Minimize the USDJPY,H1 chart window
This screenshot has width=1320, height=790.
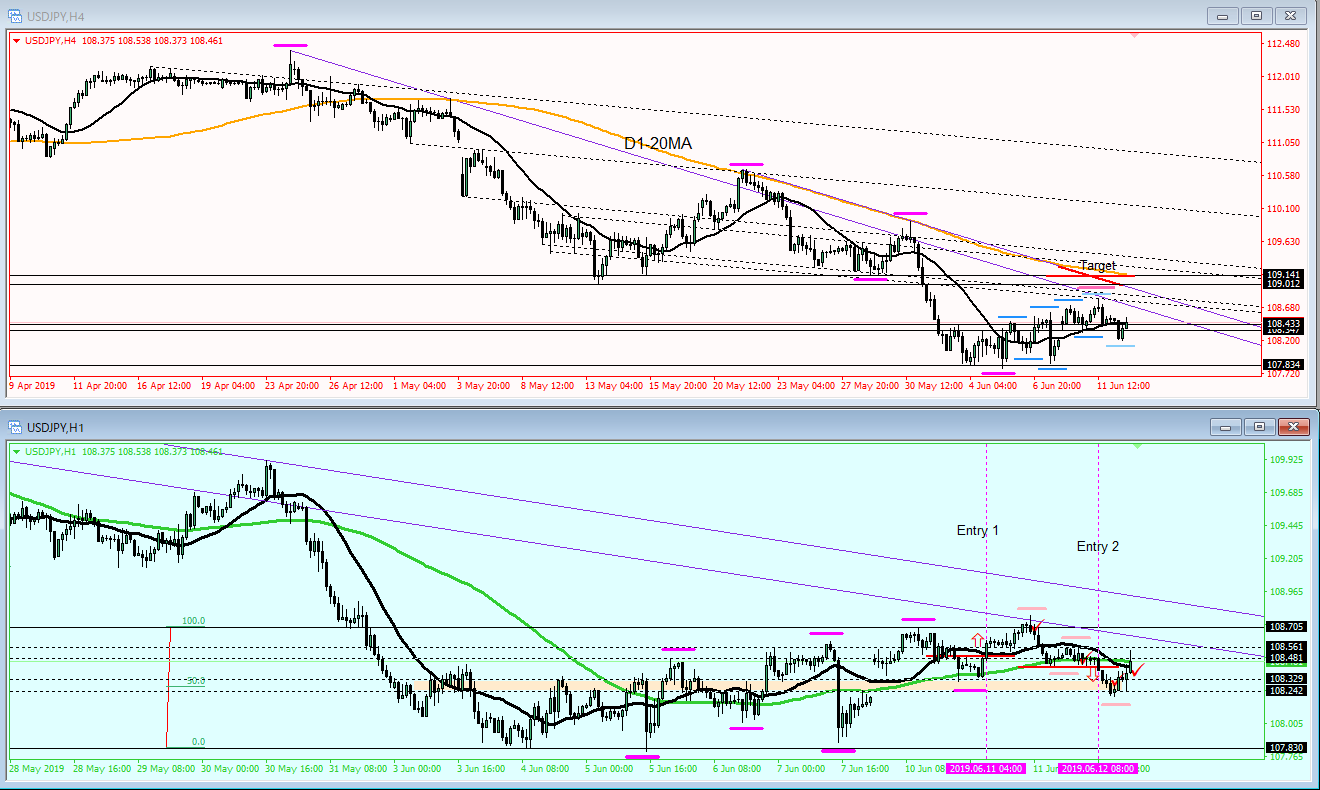(1226, 427)
